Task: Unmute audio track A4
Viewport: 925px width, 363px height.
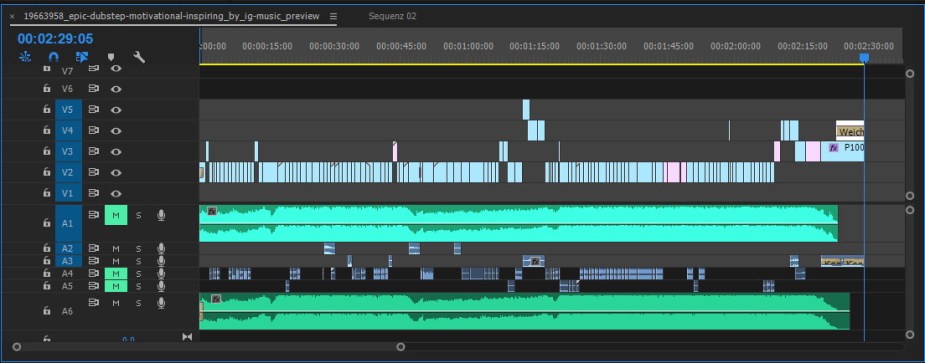Action: 116,274
